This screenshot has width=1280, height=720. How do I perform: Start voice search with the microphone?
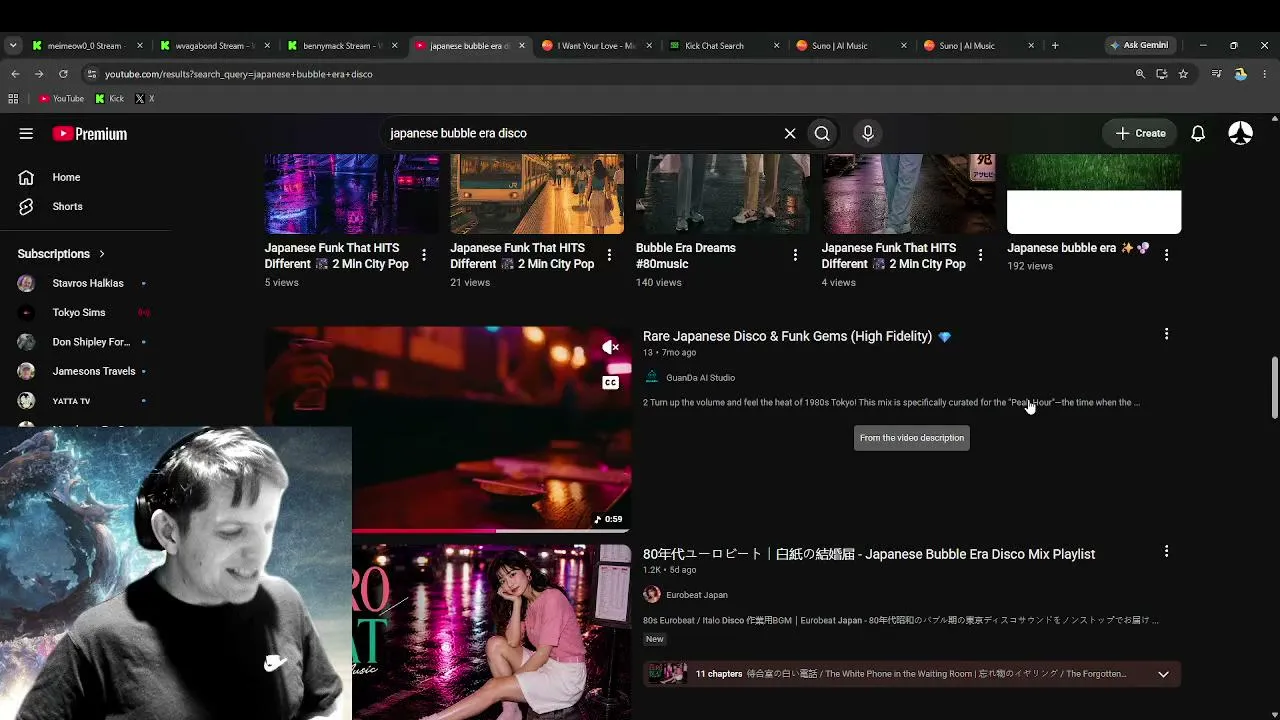(x=868, y=133)
